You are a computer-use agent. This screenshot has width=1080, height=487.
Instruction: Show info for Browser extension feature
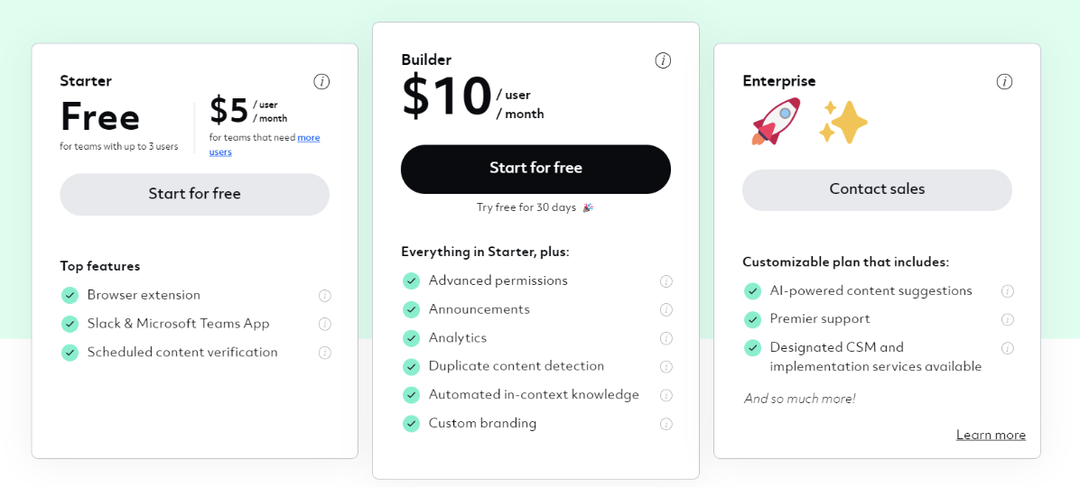pyautogui.click(x=325, y=296)
